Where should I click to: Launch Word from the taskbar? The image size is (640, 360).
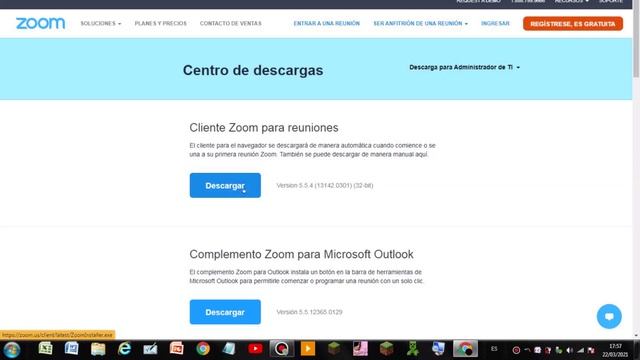(71, 349)
